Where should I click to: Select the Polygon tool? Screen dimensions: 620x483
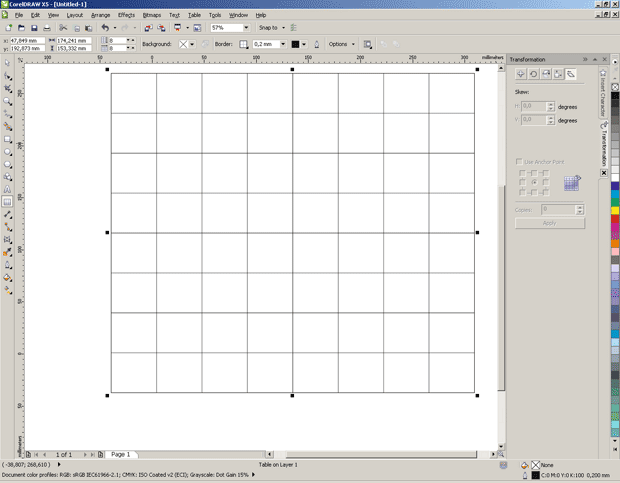click(7, 164)
